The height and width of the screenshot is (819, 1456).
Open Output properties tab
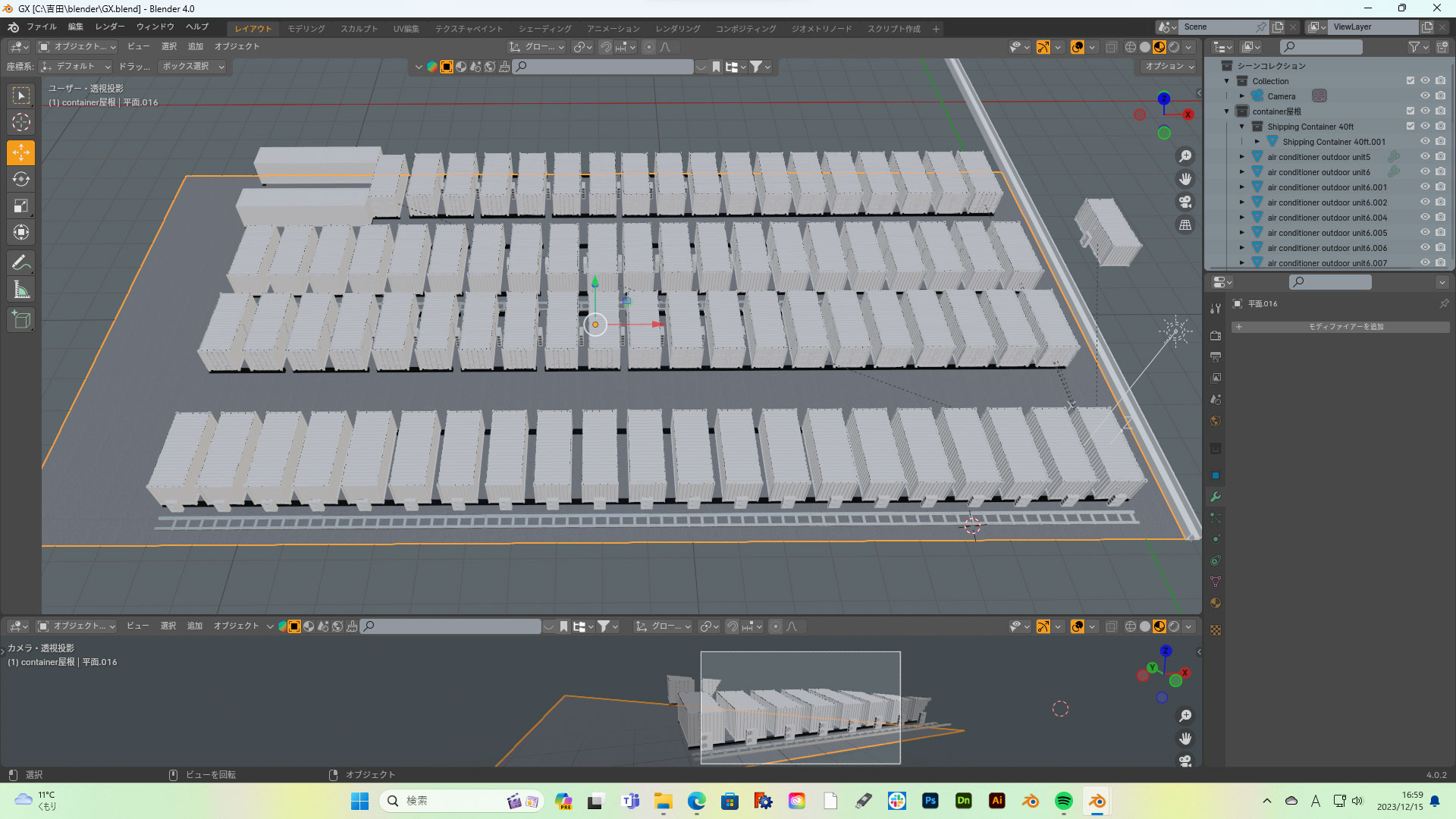point(1216,356)
